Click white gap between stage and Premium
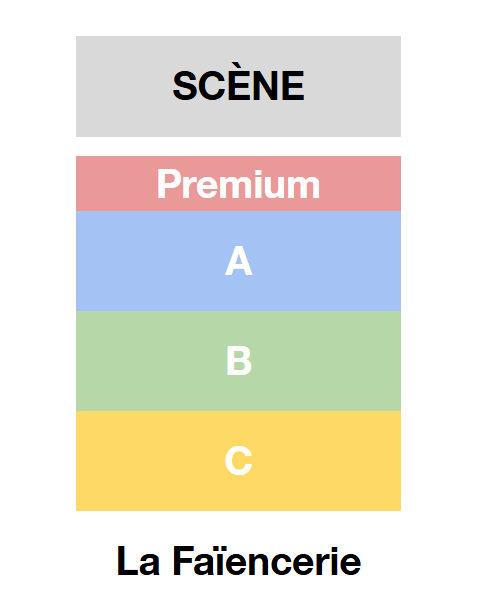The width and height of the screenshot is (477, 606). pos(238,146)
